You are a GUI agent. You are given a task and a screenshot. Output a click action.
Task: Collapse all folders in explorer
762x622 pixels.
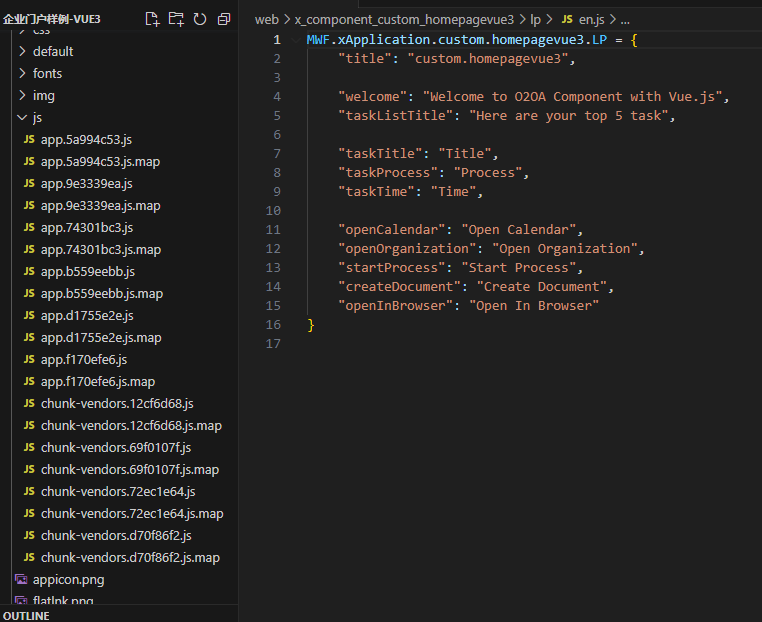click(224, 19)
